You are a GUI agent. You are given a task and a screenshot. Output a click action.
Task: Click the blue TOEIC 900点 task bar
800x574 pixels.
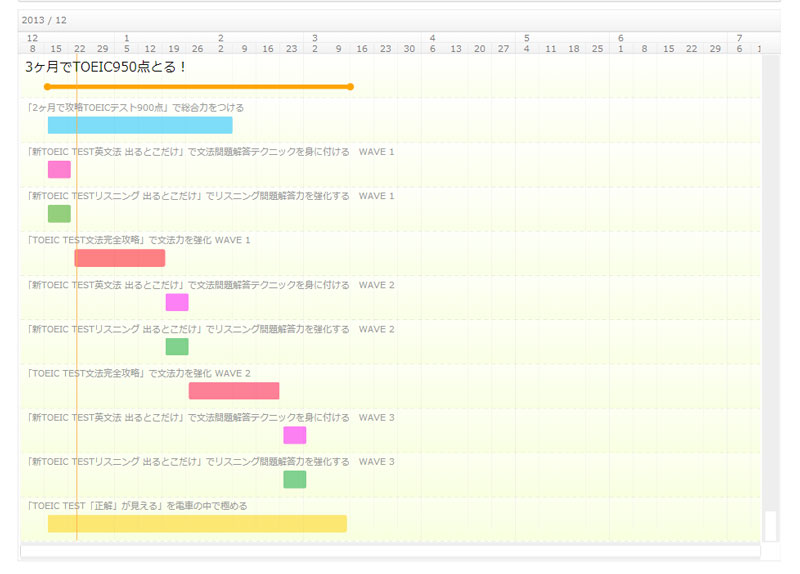click(140, 125)
